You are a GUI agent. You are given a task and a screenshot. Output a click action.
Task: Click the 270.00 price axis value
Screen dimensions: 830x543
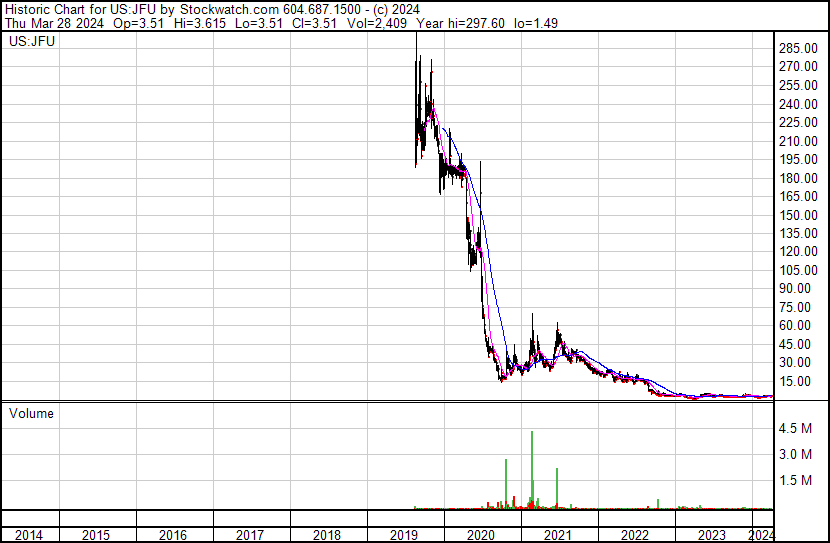click(798, 67)
